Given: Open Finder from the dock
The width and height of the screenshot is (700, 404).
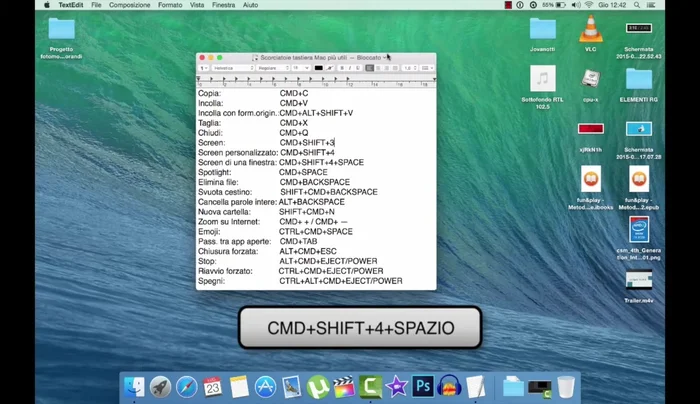Looking at the screenshot, I should (134, 387).
